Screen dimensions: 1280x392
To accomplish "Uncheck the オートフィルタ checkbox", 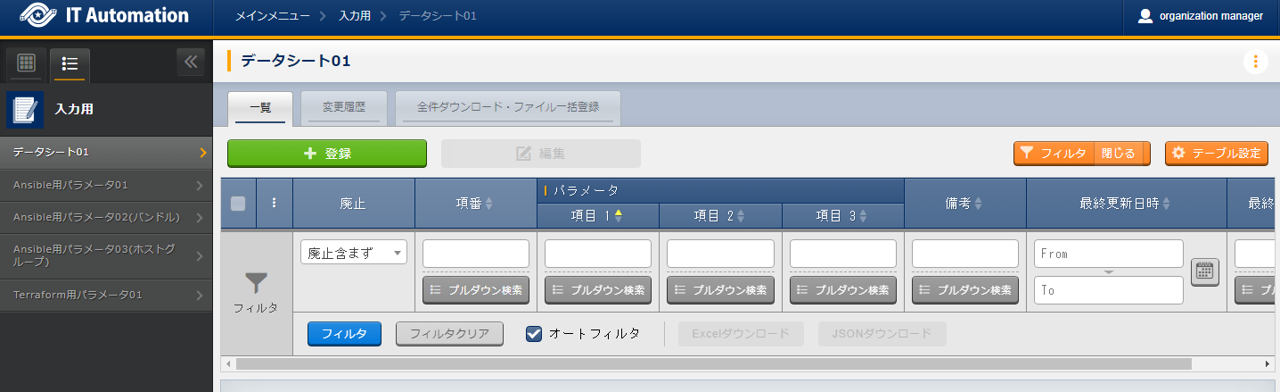I will pyautogui.click(x=534, y=333).
